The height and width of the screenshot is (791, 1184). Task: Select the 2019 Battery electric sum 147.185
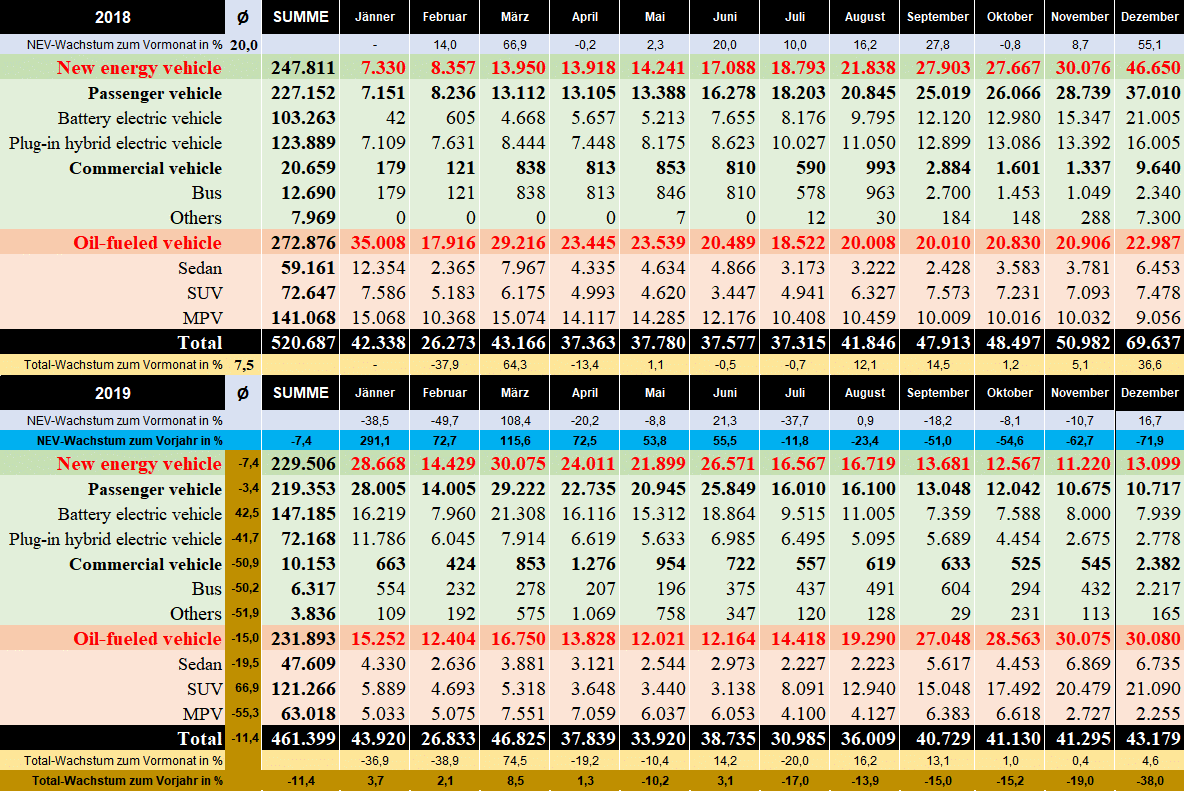(303, 514)
